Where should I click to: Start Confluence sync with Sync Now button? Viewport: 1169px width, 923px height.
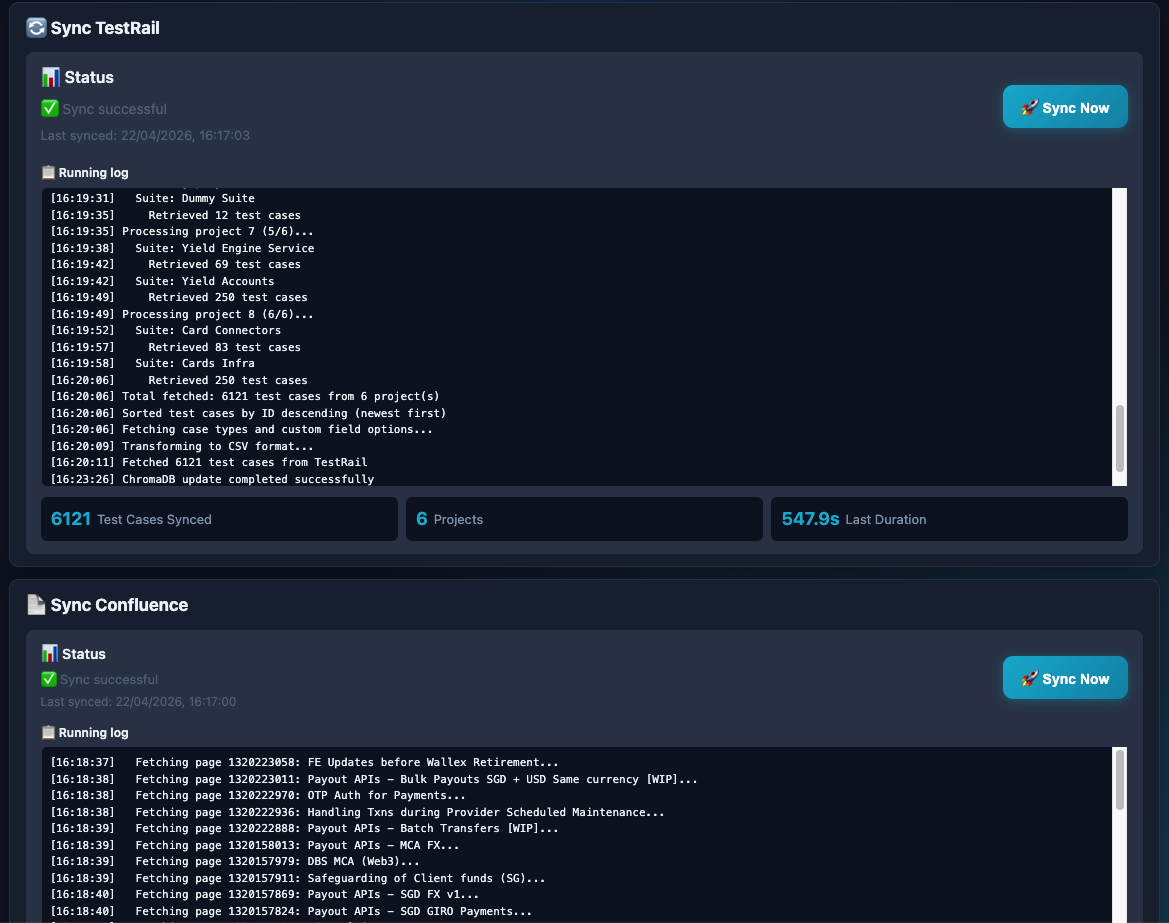point(1065,678)
